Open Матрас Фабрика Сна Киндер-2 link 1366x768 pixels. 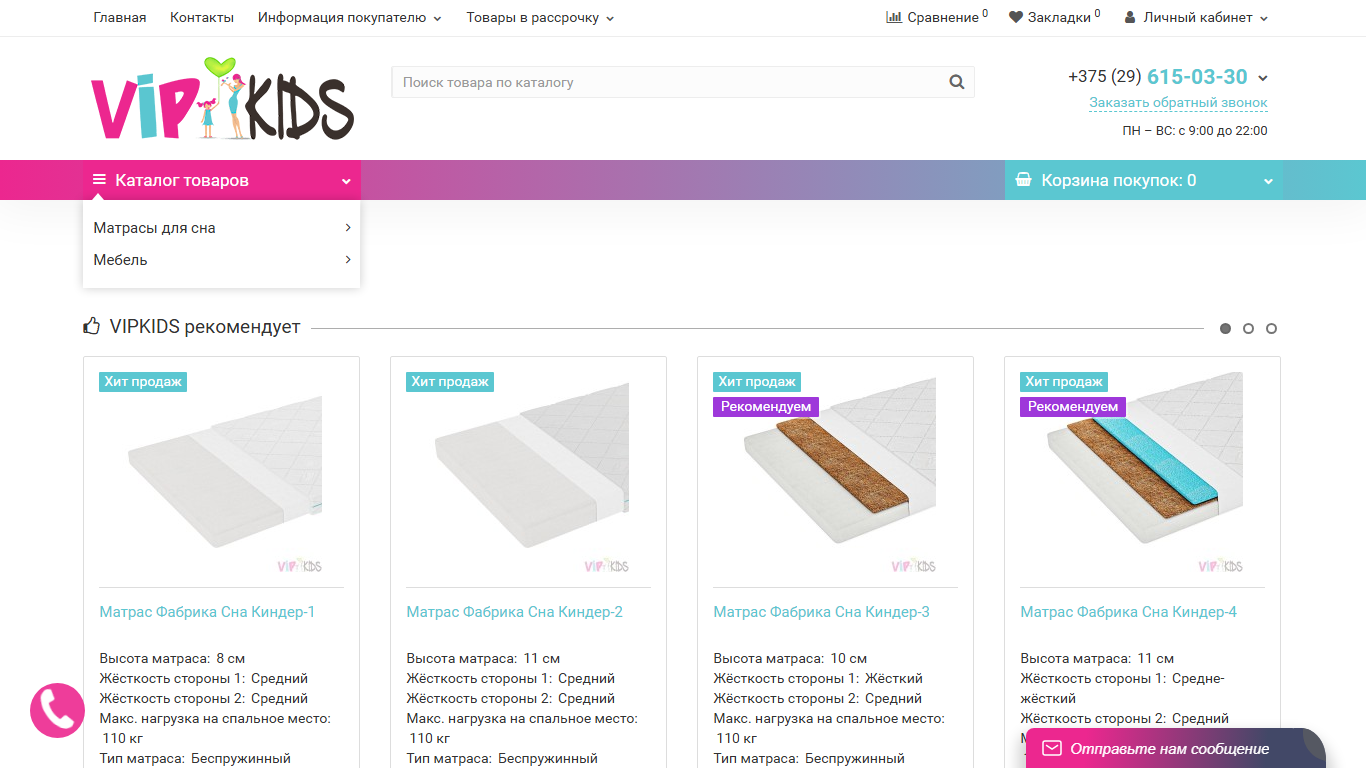[x=514, y=612]
